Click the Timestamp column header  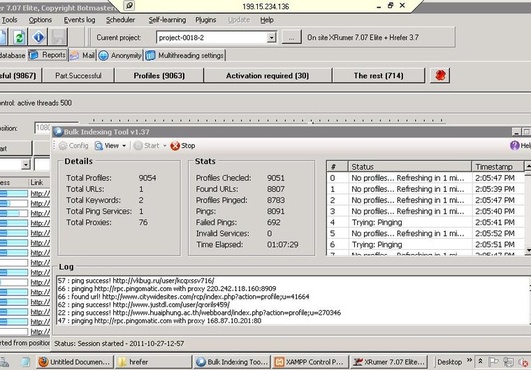point(497,167)
